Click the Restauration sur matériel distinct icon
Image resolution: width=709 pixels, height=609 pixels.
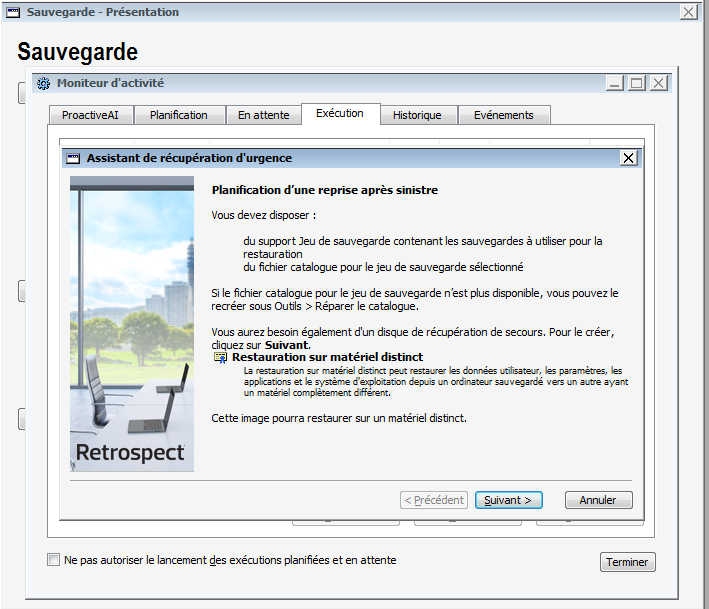[x=221, y=357]
